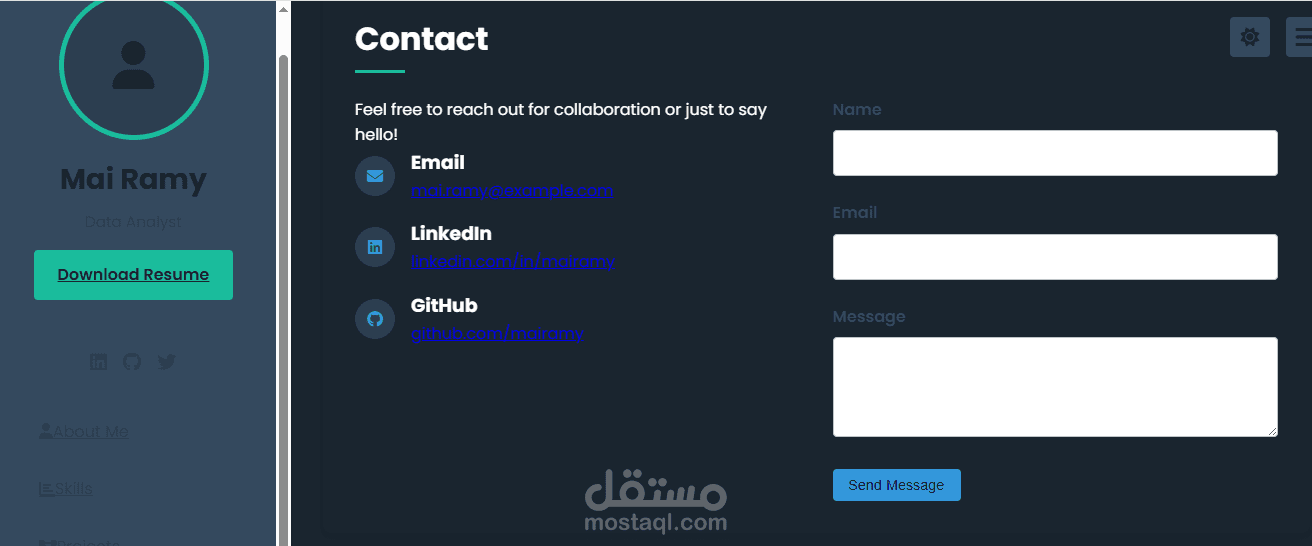Click the profile avatar picture
This screenshot has width=1312, height=546.
134,66
